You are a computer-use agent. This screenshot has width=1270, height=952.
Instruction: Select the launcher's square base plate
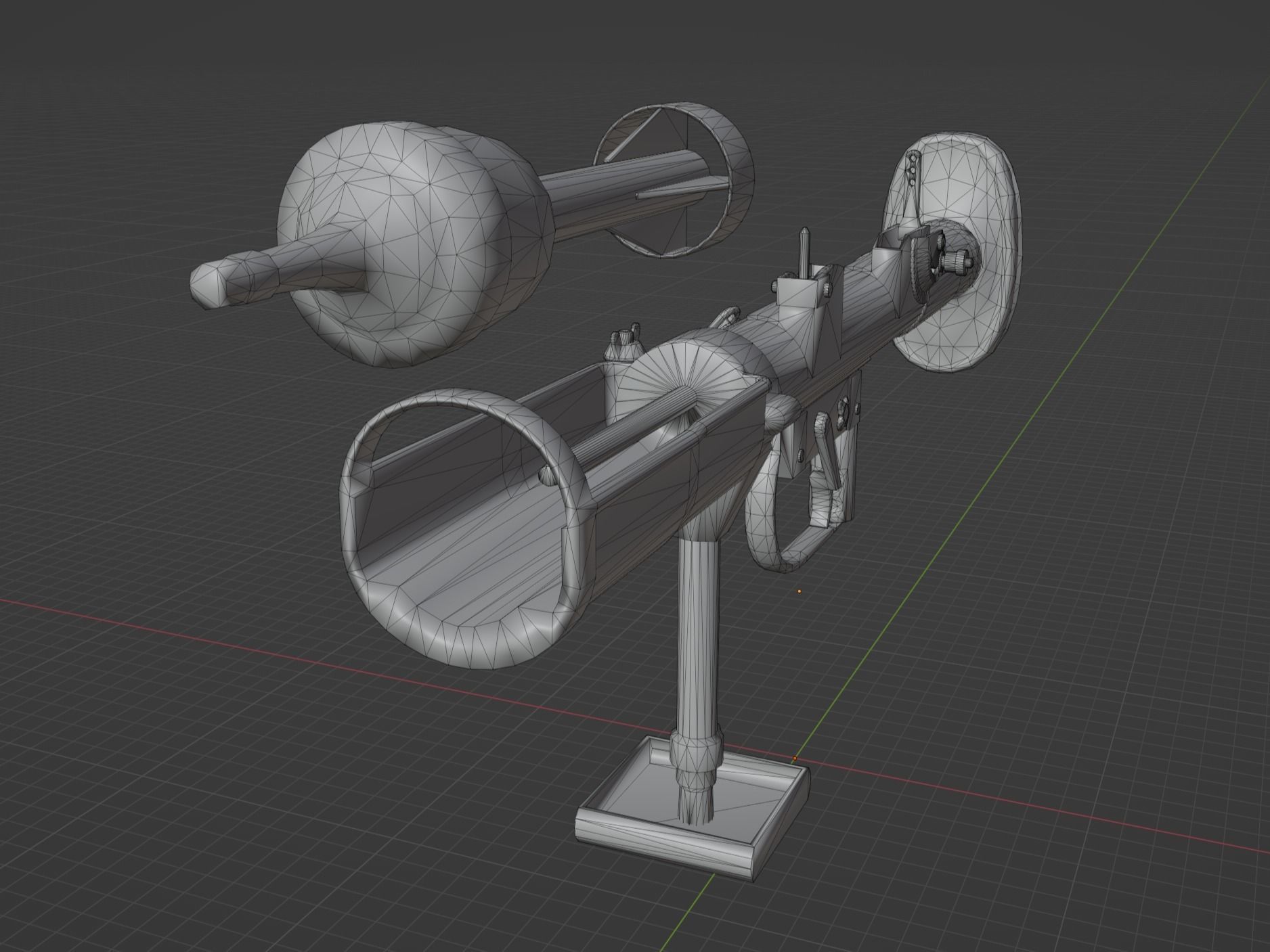tap(693, 809)
